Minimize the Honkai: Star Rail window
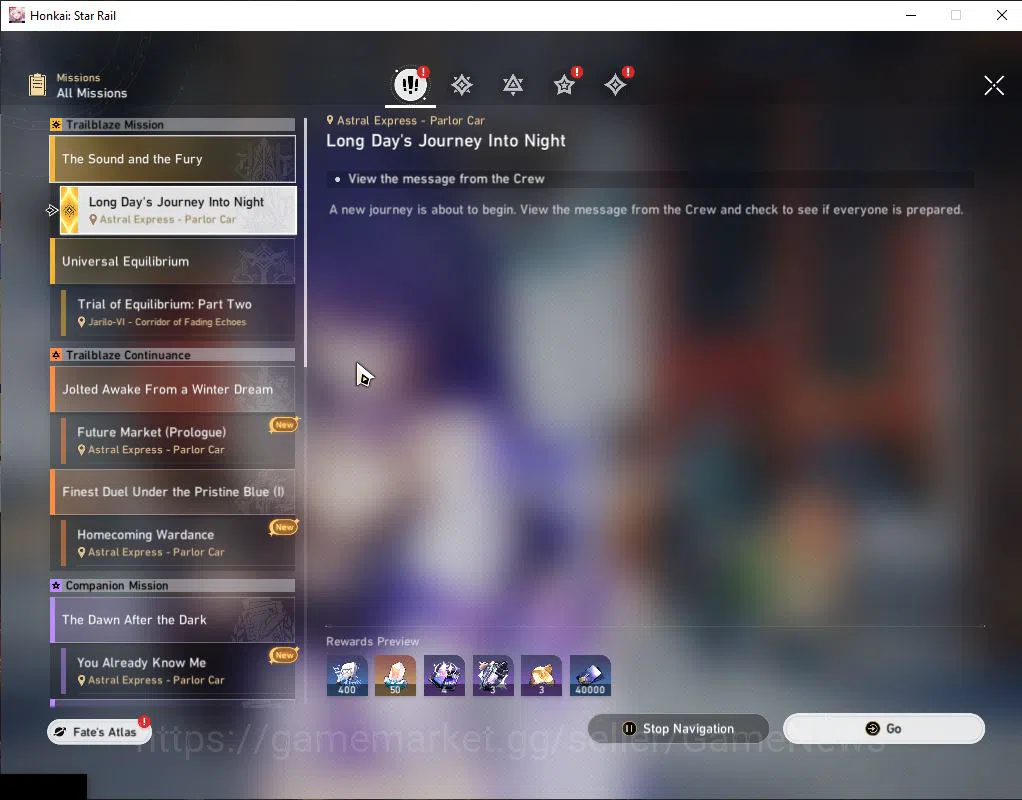 911,15
